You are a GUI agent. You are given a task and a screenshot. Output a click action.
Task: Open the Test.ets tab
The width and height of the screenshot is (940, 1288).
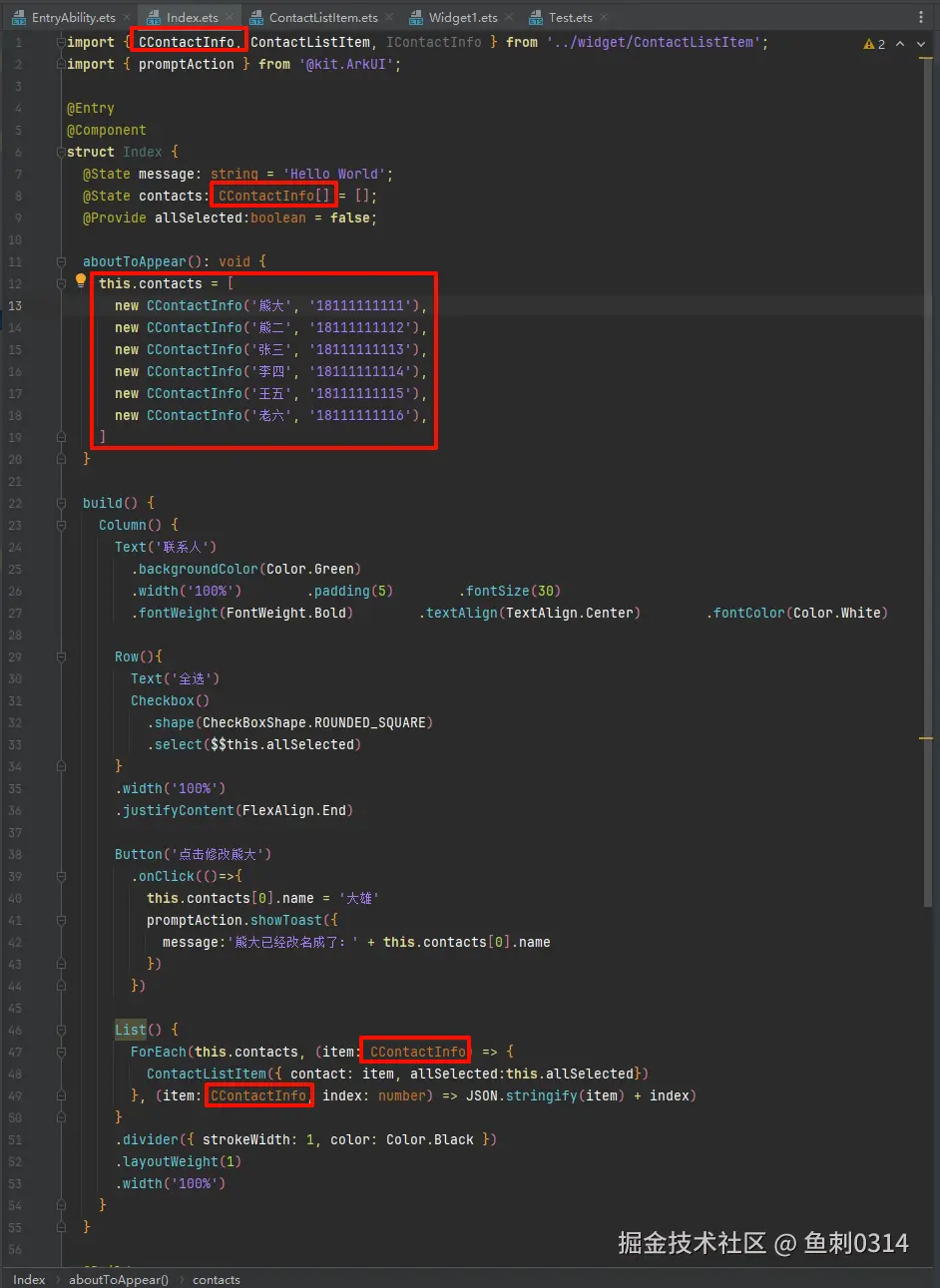click(x=571, y=17)
